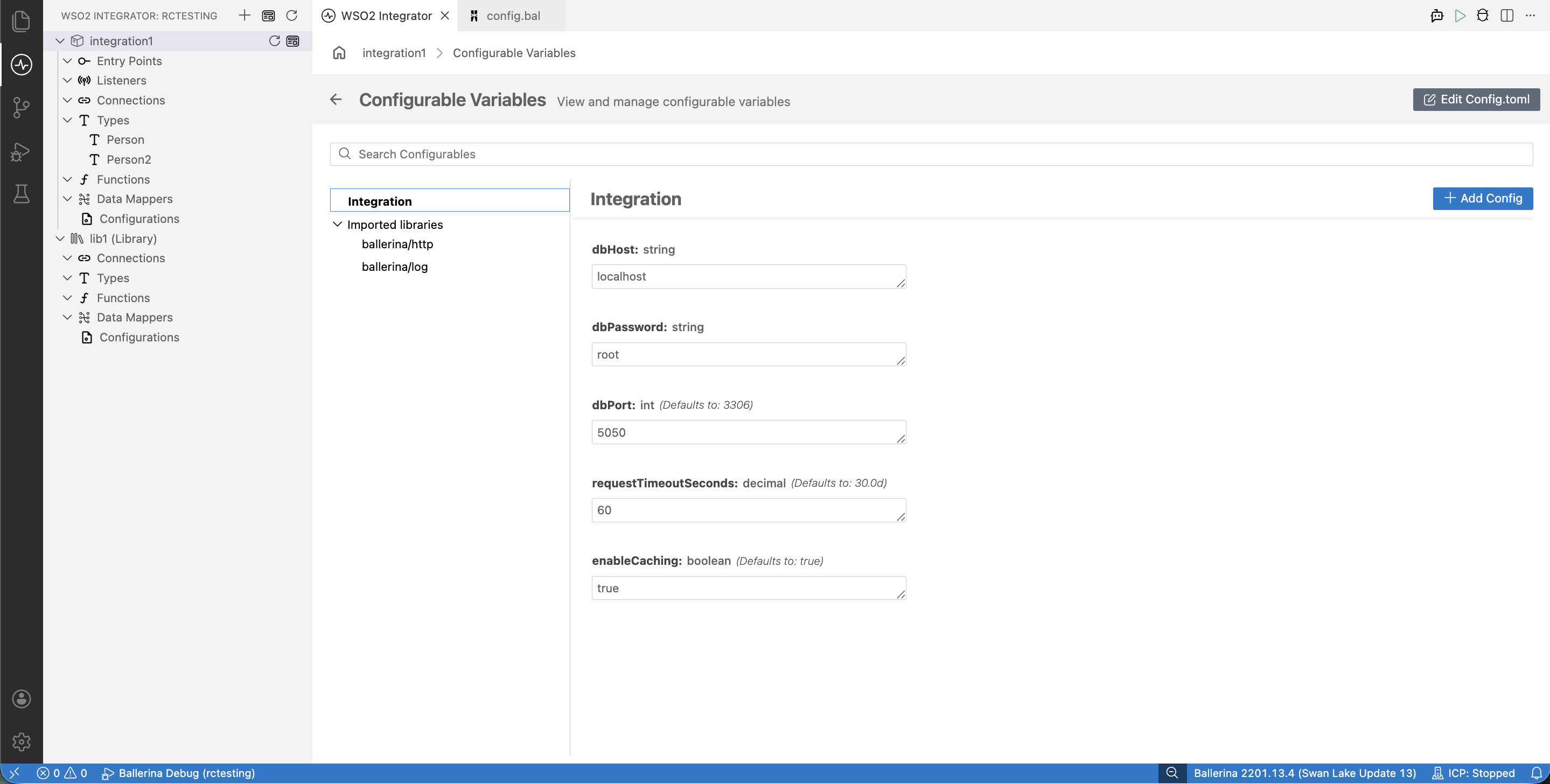Screen dimensions: 1550x784
Task: Collapse the Listeners node chevron
Action: pos(67,81)
